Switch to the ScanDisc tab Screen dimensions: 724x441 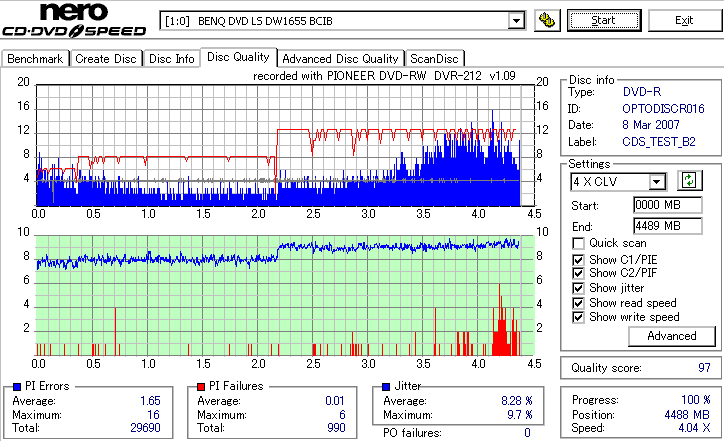click(434, 59)
